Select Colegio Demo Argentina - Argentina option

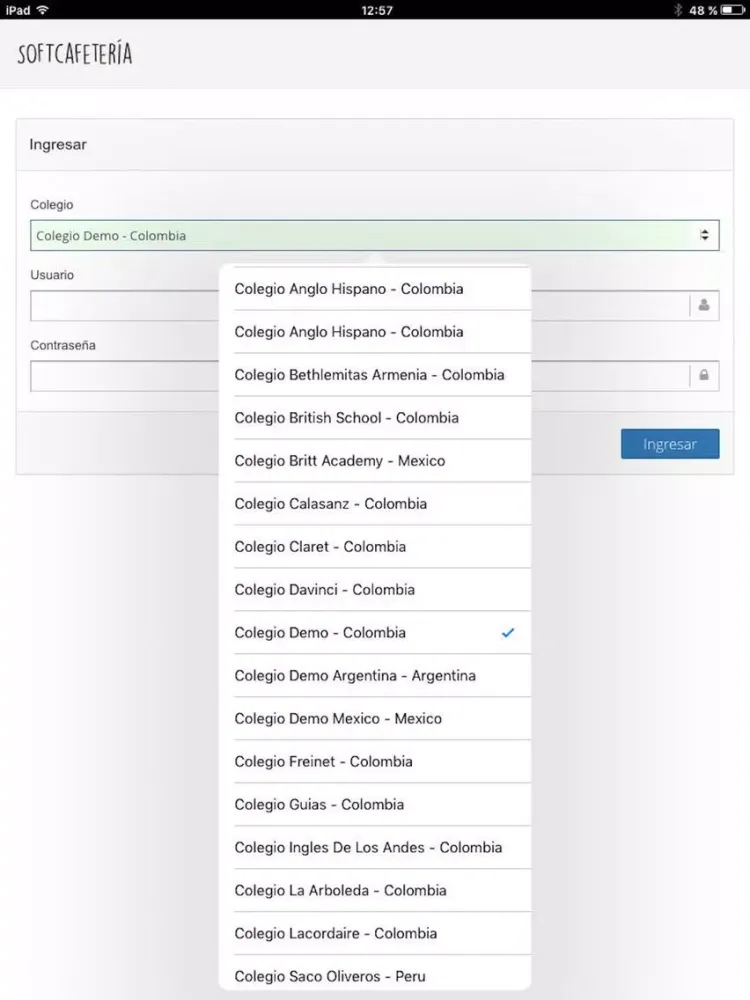[355, 676]
